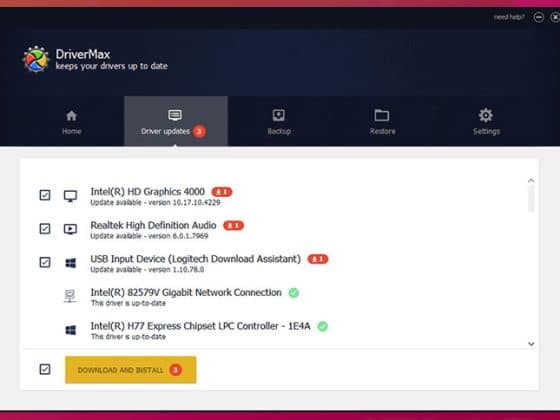The height and width of the screenshot is (420, 560).
Task: Click the network icon for 82579V Gigabit
Action: click(70, 296)
